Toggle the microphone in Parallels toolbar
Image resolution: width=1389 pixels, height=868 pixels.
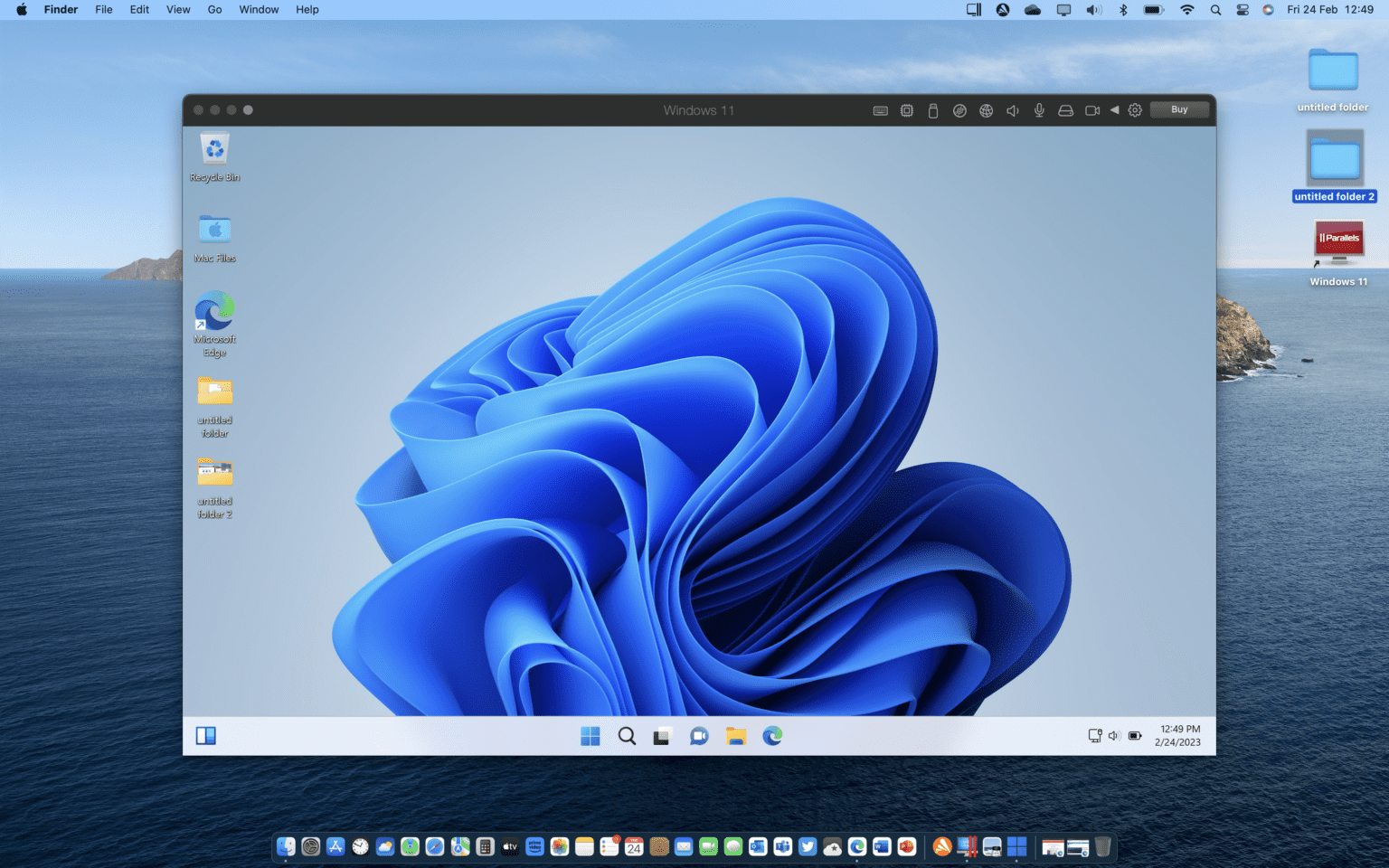(x=1038, y=109)
